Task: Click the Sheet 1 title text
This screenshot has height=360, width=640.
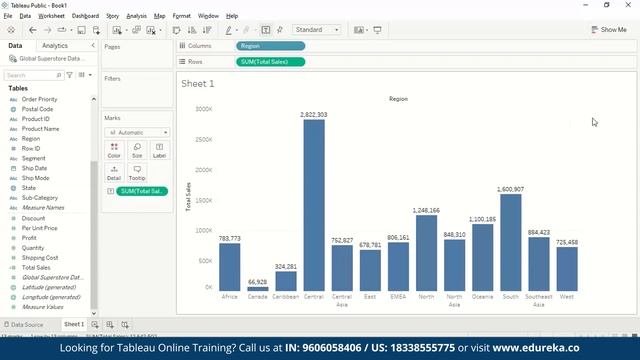Action: (x=198, y=84)
